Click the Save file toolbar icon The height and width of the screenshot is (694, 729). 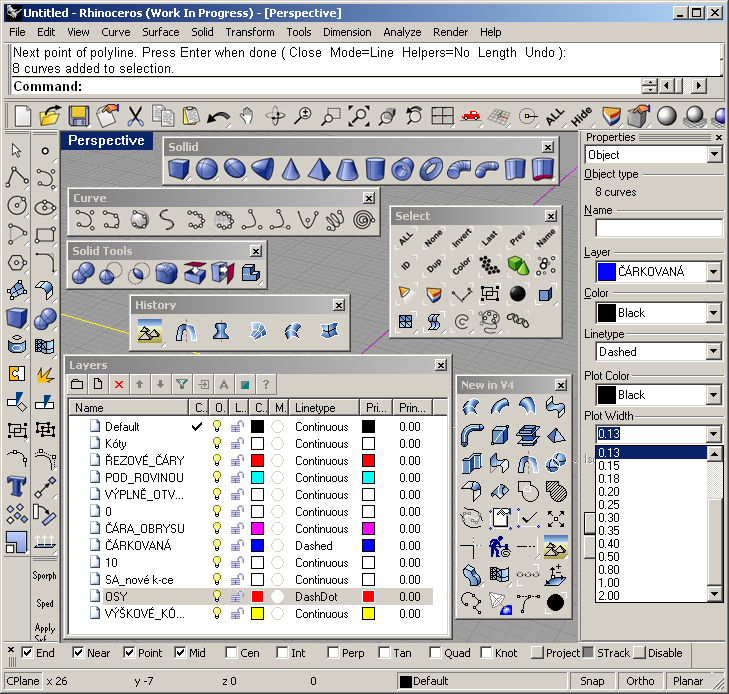point(78,117)
